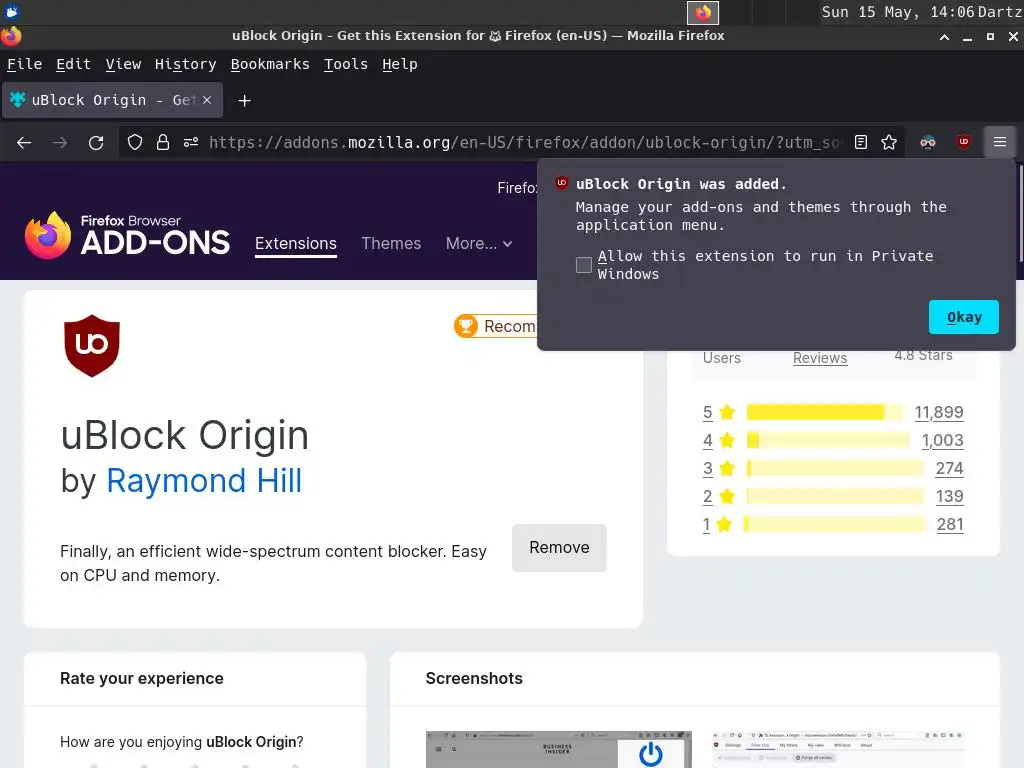The width and height of the screenshot is (1024, 768).
Task: Open the Reviews link
Action: point(820,358)
